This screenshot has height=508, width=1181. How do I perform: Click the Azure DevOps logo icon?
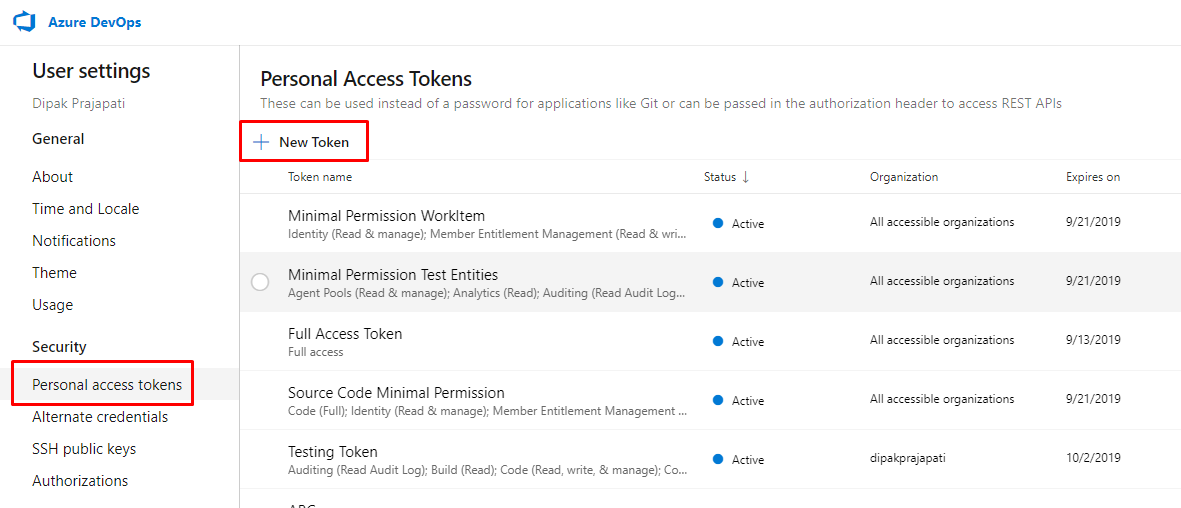tap(24, 22)
